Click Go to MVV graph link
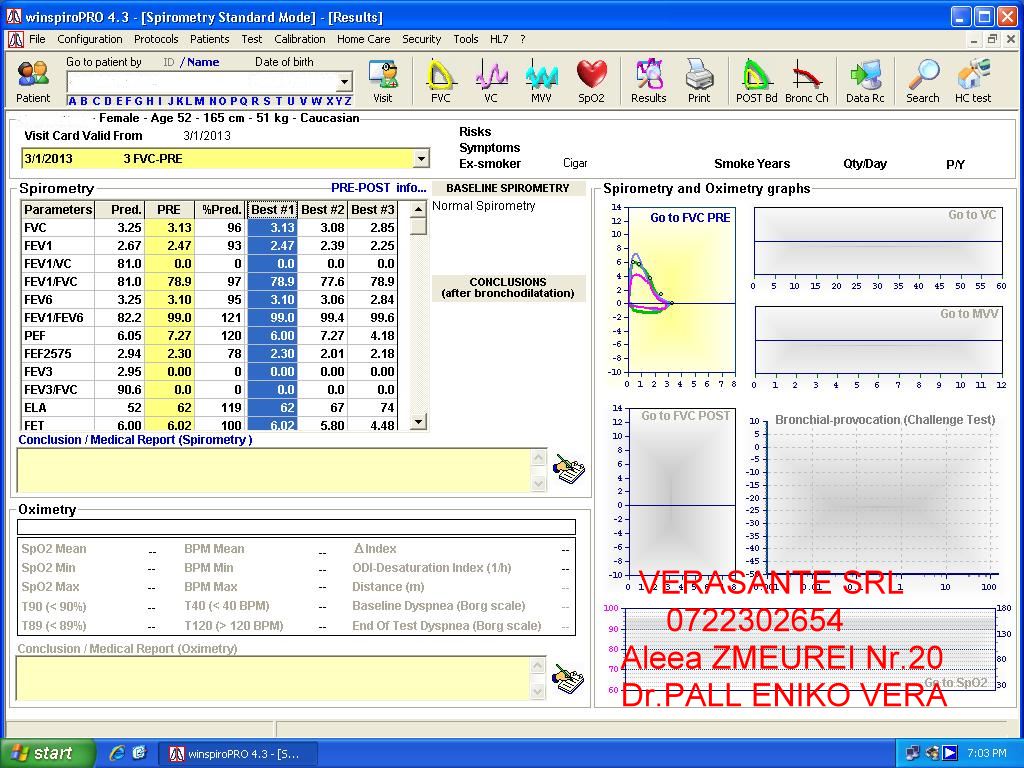The image size is (1024, 768). pyautogui.click(x=969, y=314)
